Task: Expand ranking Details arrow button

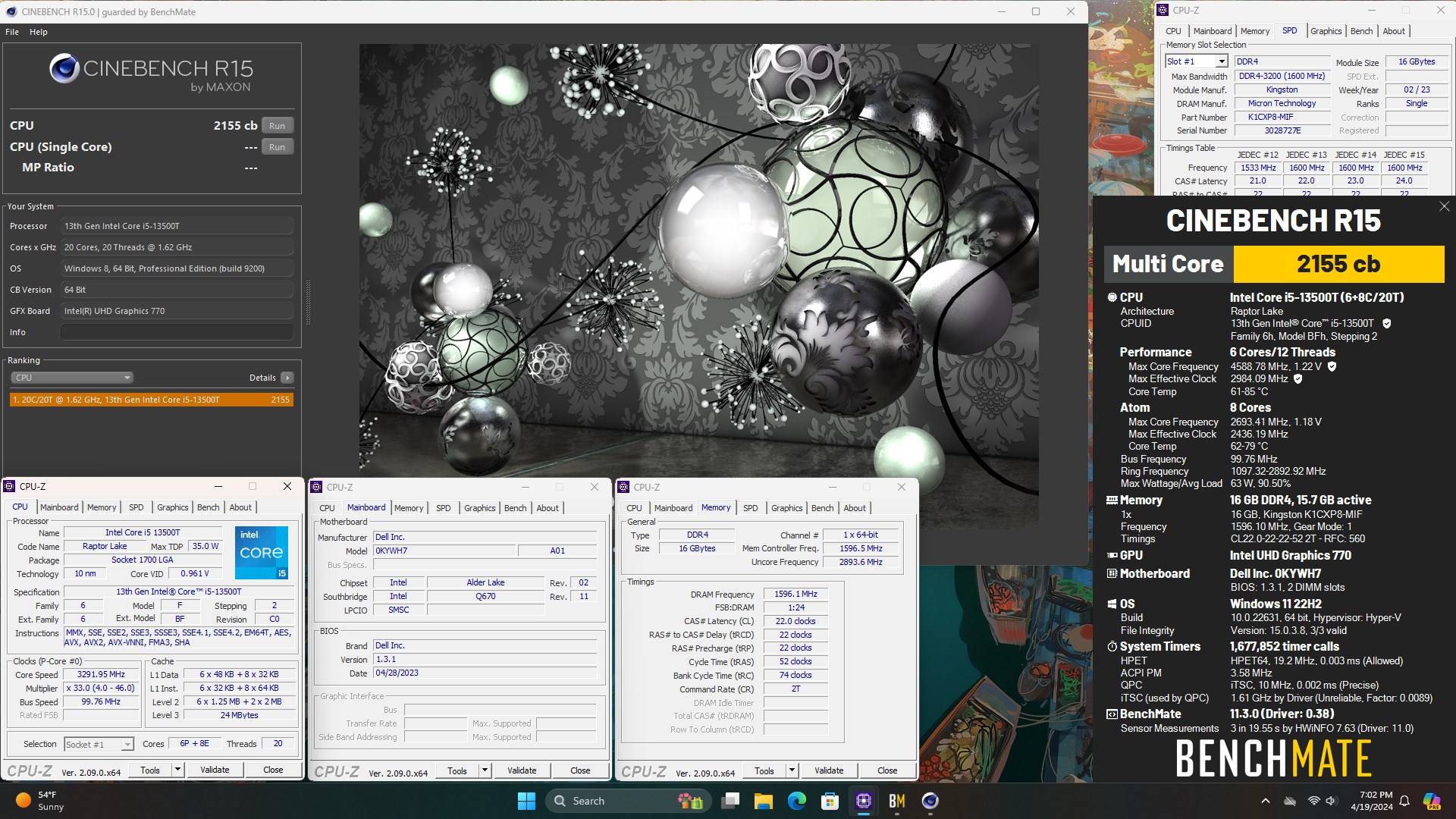Action: 287,378
